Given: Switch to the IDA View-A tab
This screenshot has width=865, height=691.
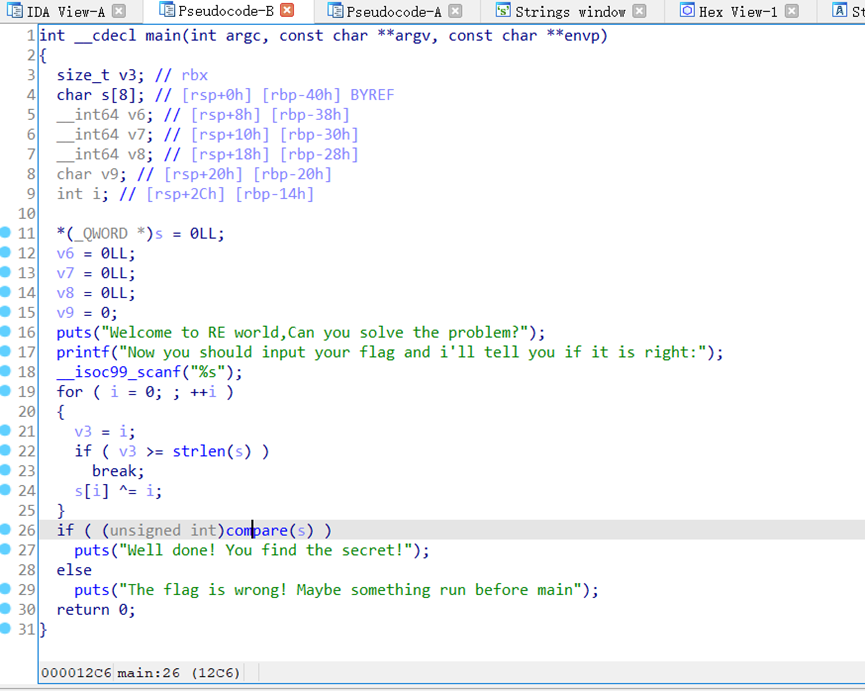Looking at the screenshot, I should 65,11.
